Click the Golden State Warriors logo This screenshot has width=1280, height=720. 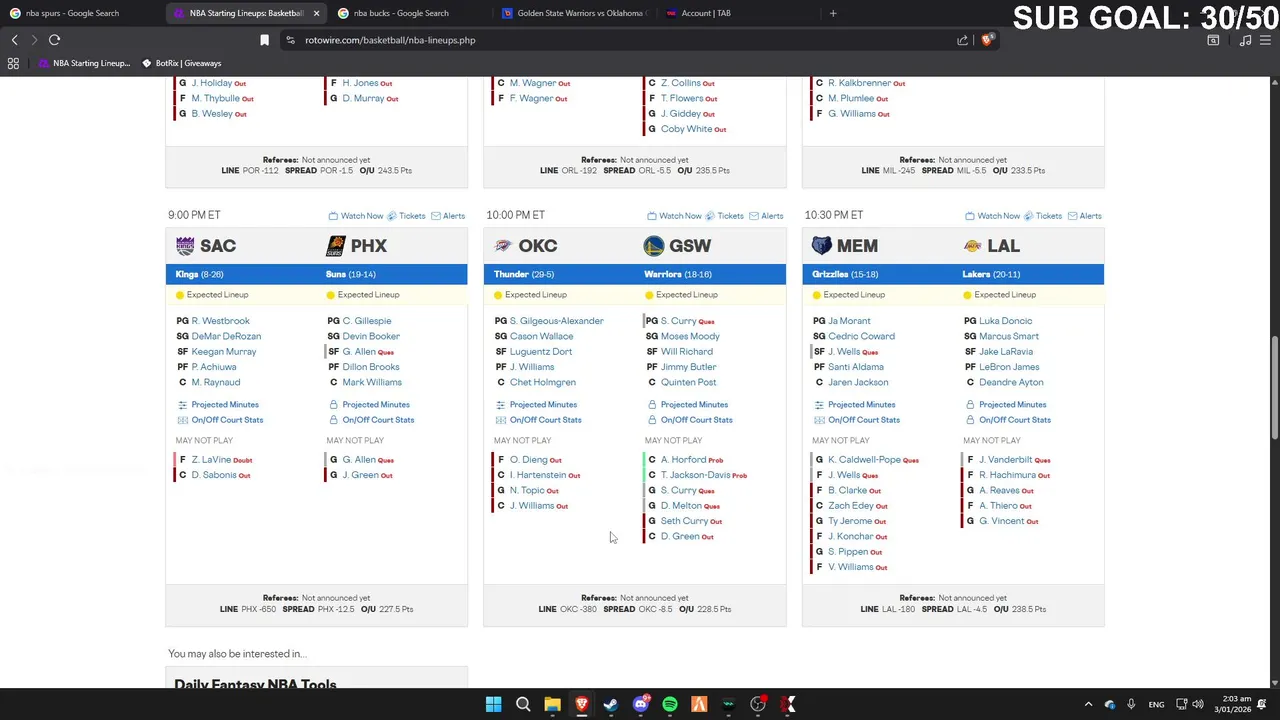click(654, 246)
